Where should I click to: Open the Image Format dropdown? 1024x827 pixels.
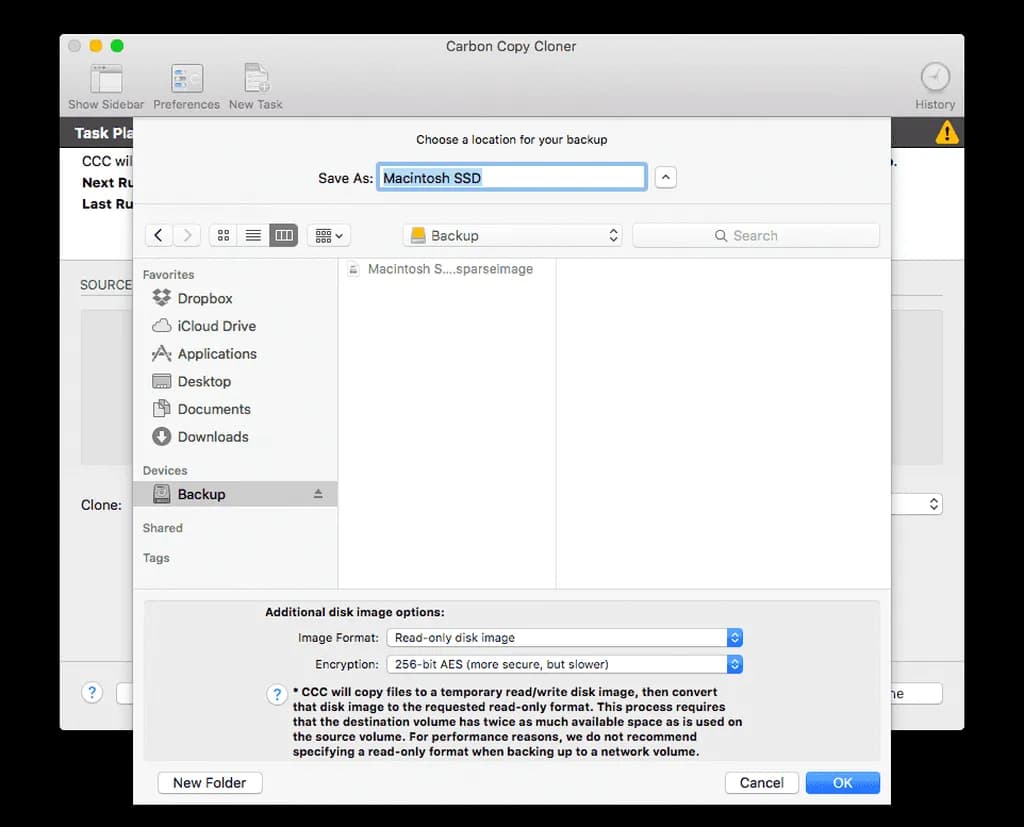pos(564,637)
